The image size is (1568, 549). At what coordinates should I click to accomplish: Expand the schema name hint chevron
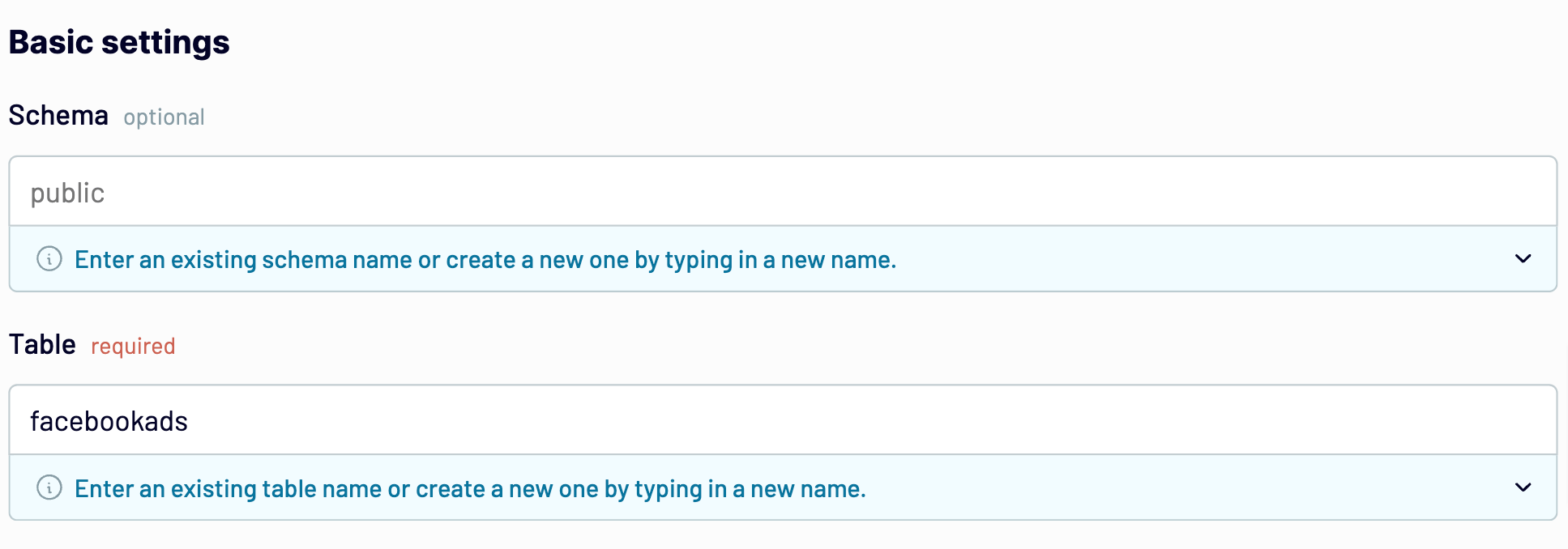click(x=1523, y=259)
